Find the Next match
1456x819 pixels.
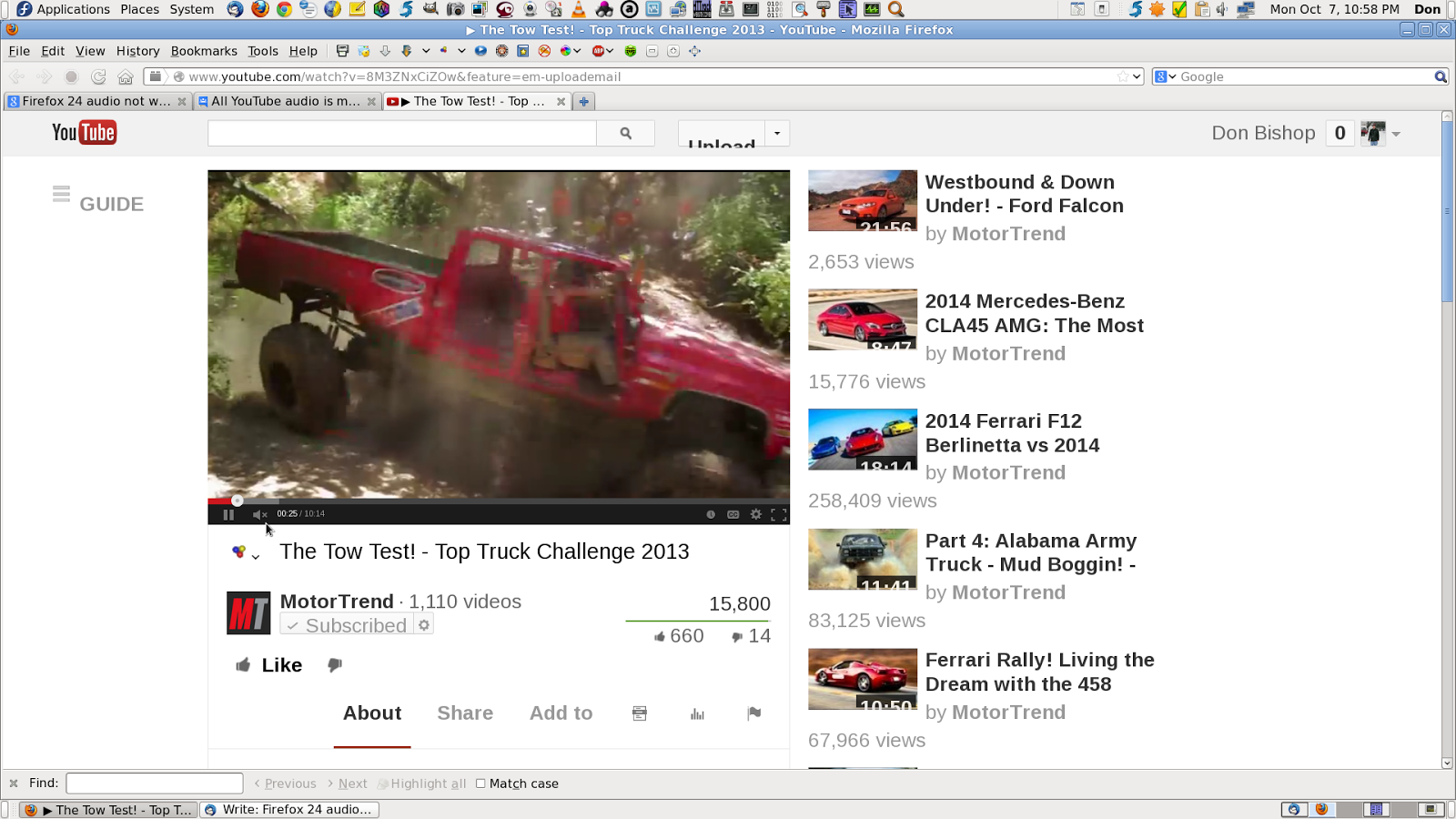click(x=347, y=784)
